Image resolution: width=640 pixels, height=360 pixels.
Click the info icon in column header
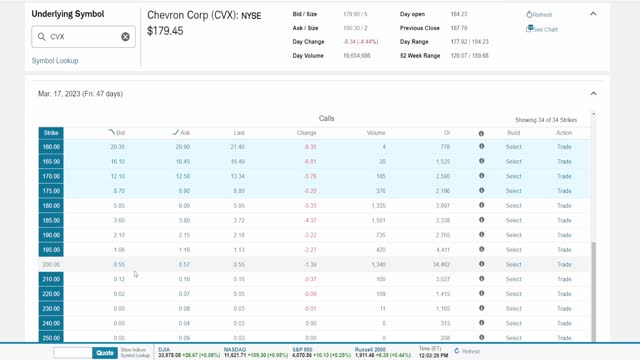pos(481,133)
